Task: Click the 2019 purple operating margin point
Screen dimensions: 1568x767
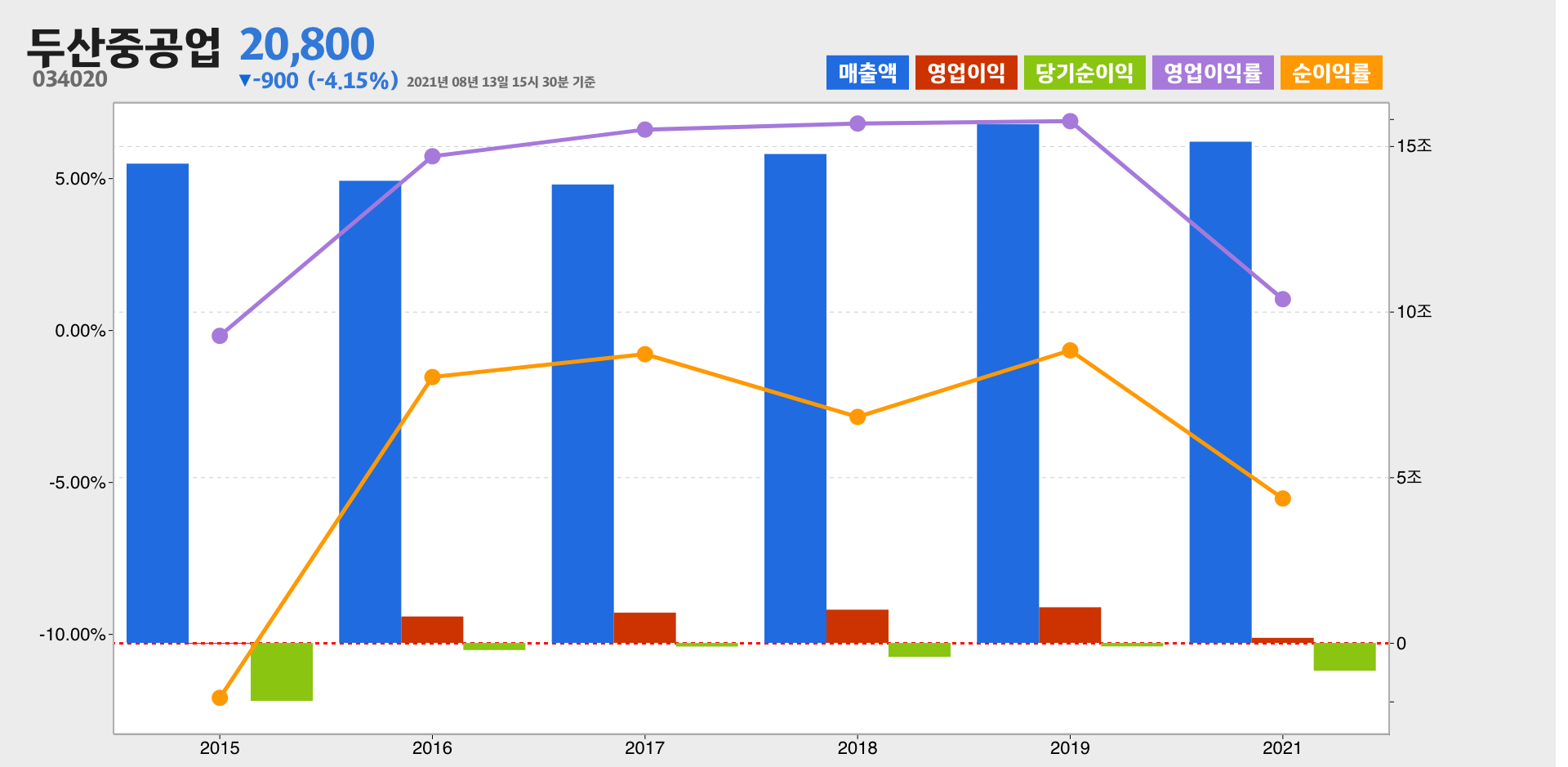Action: (1071, 121)
